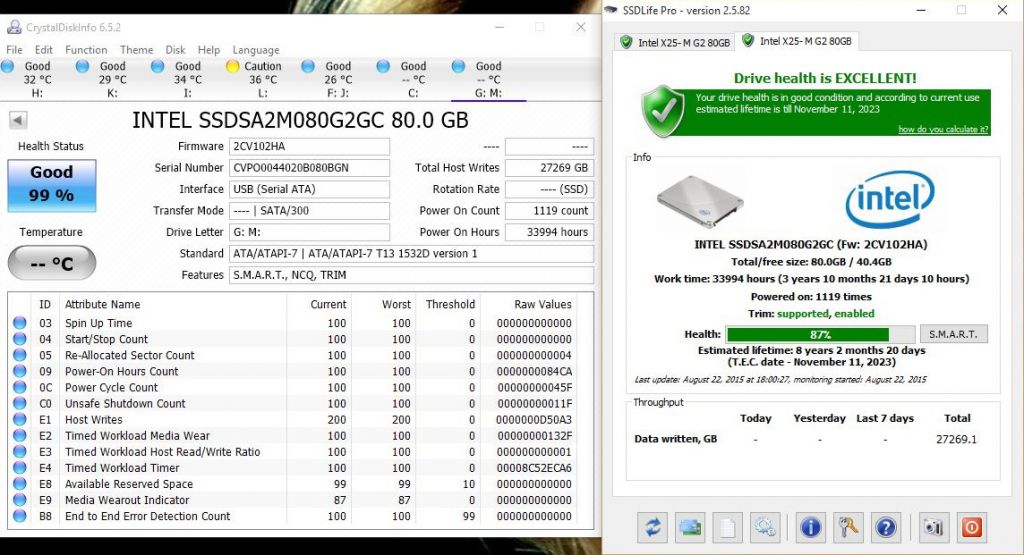The image size is (1024, 555).
Task: Click the blue info icon in SSDLife
Action: coord(810,527)
